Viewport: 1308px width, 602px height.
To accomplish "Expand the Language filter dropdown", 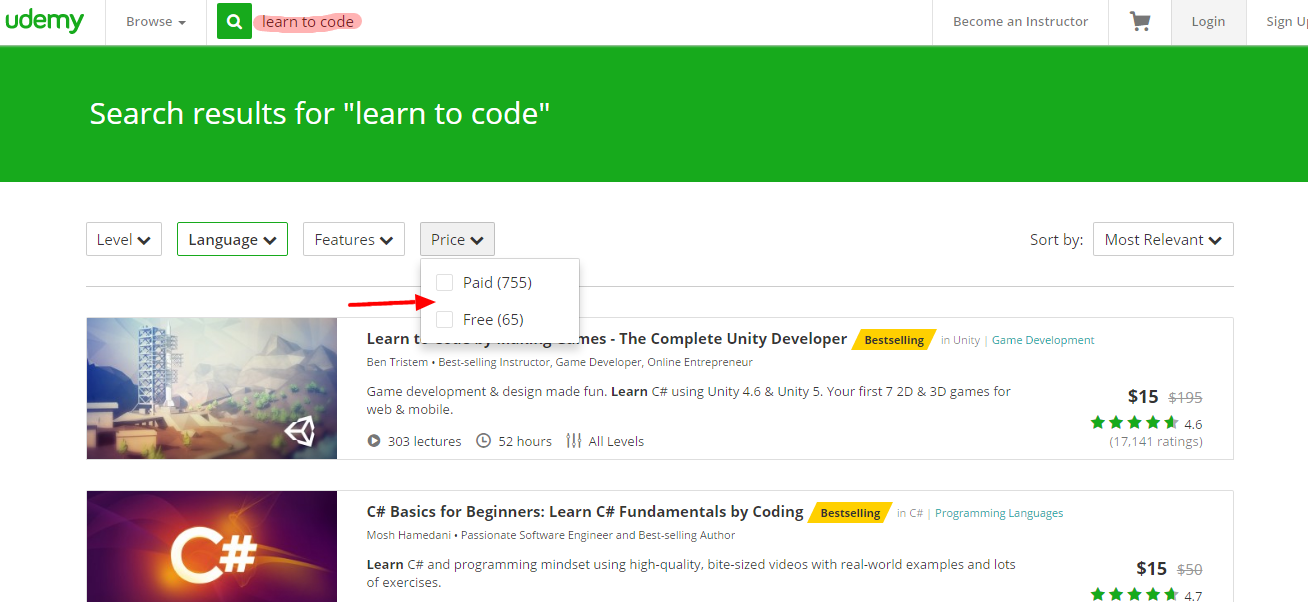I will pyautogui.click(x=232, y=239).
